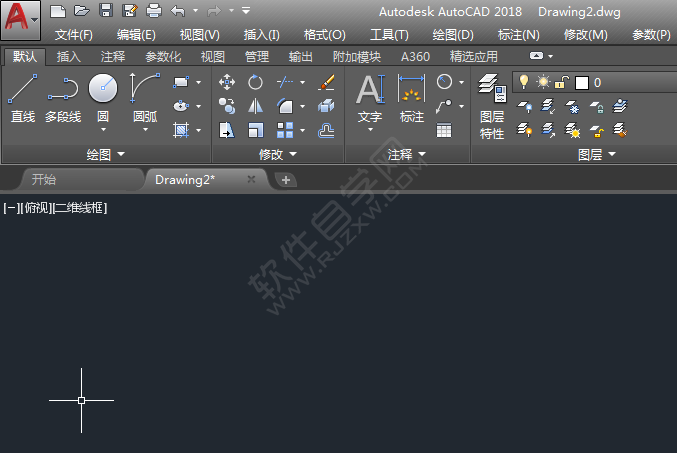
Task: Click the Mirror tool icon
Action: pyautogui.click(x=255, y=106)
